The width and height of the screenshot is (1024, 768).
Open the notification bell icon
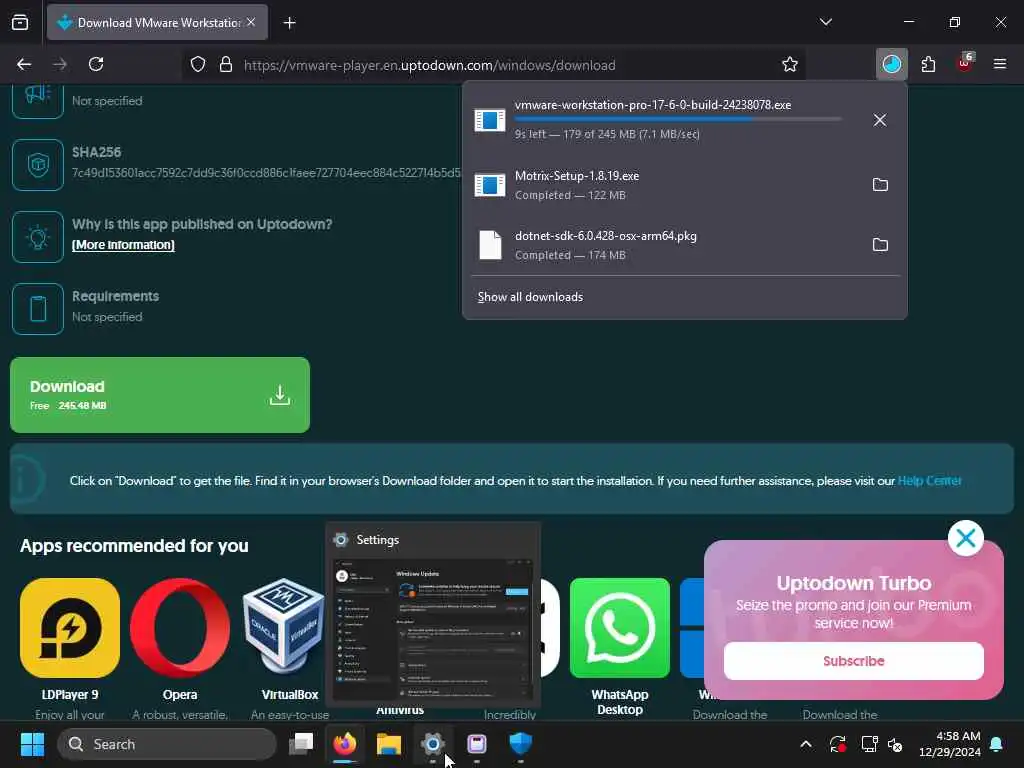(x=997, y=744)
